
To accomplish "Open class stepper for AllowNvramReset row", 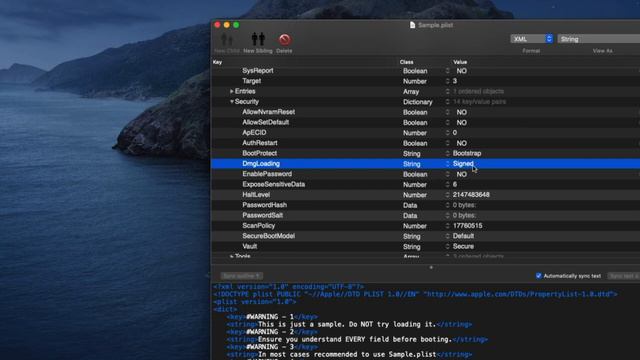I will (x=447, y=112).
